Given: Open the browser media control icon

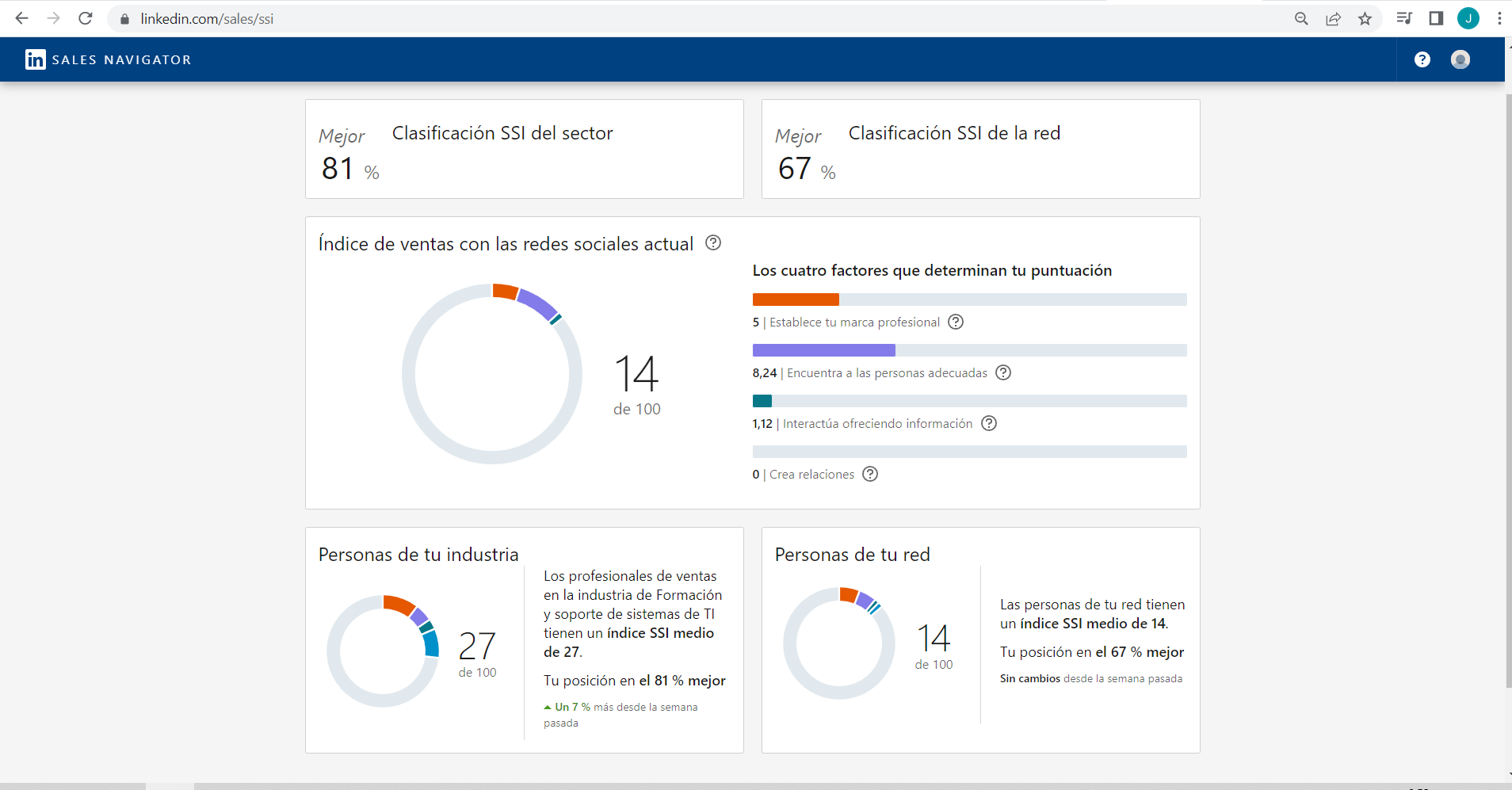Looking at the screenshot, I should tap(1404, 18).
